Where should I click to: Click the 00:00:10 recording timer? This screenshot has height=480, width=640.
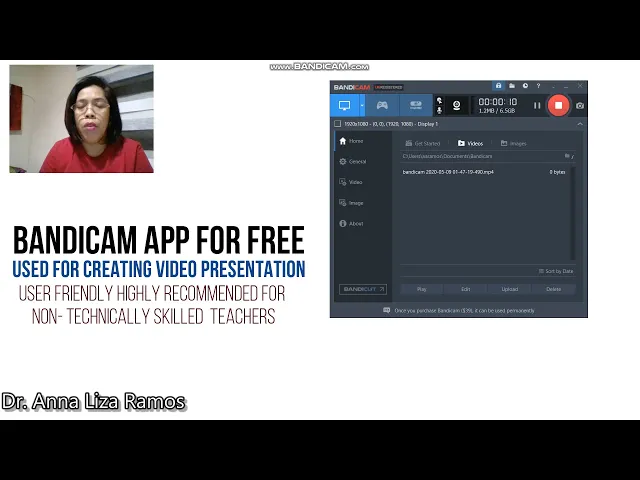pyautogui.click(x=497, y=102)
